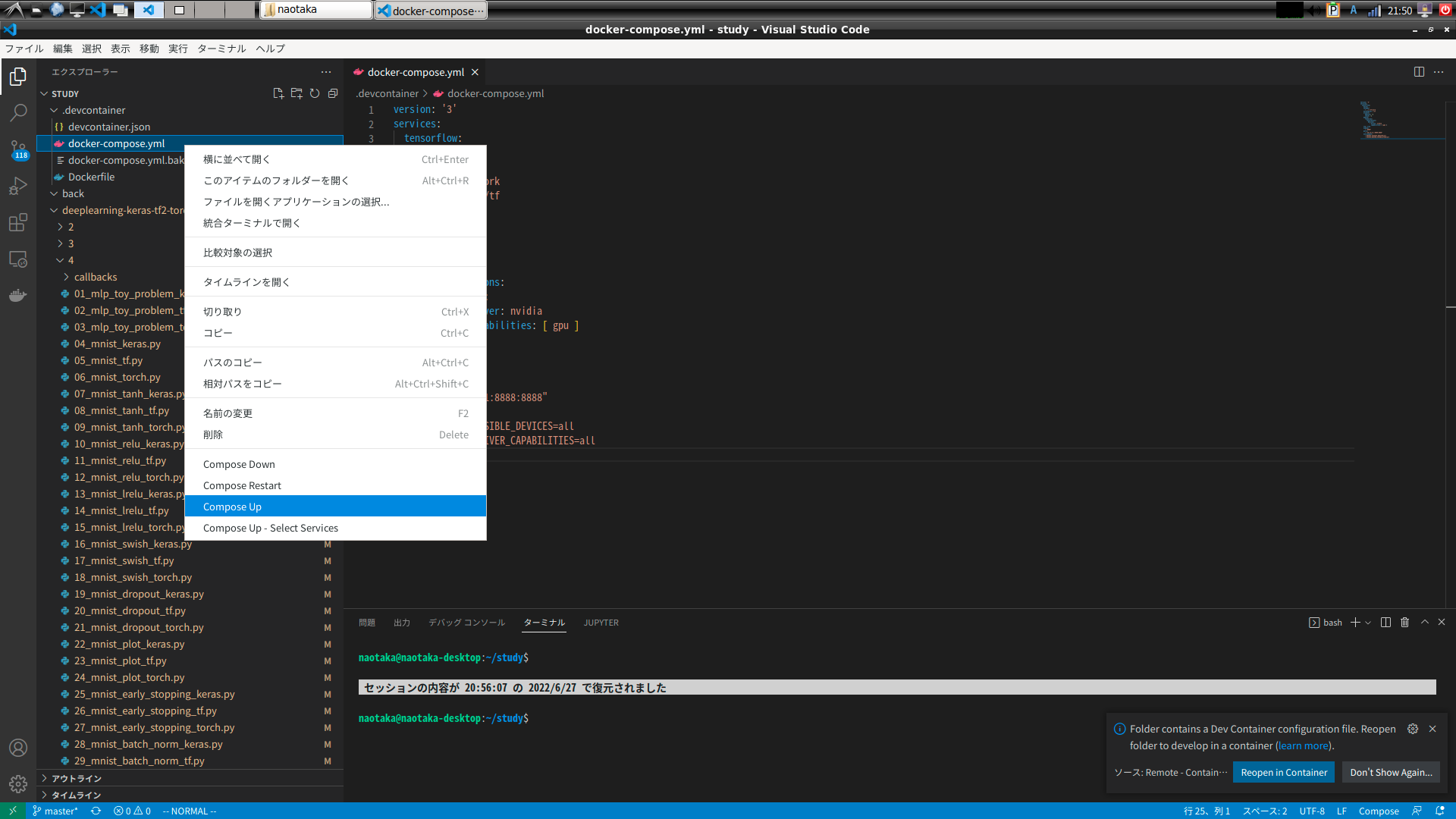Switch to the JUPYTER panel tab
The height and width of the screenshot is (819, 1456).
tap(601, 623)
